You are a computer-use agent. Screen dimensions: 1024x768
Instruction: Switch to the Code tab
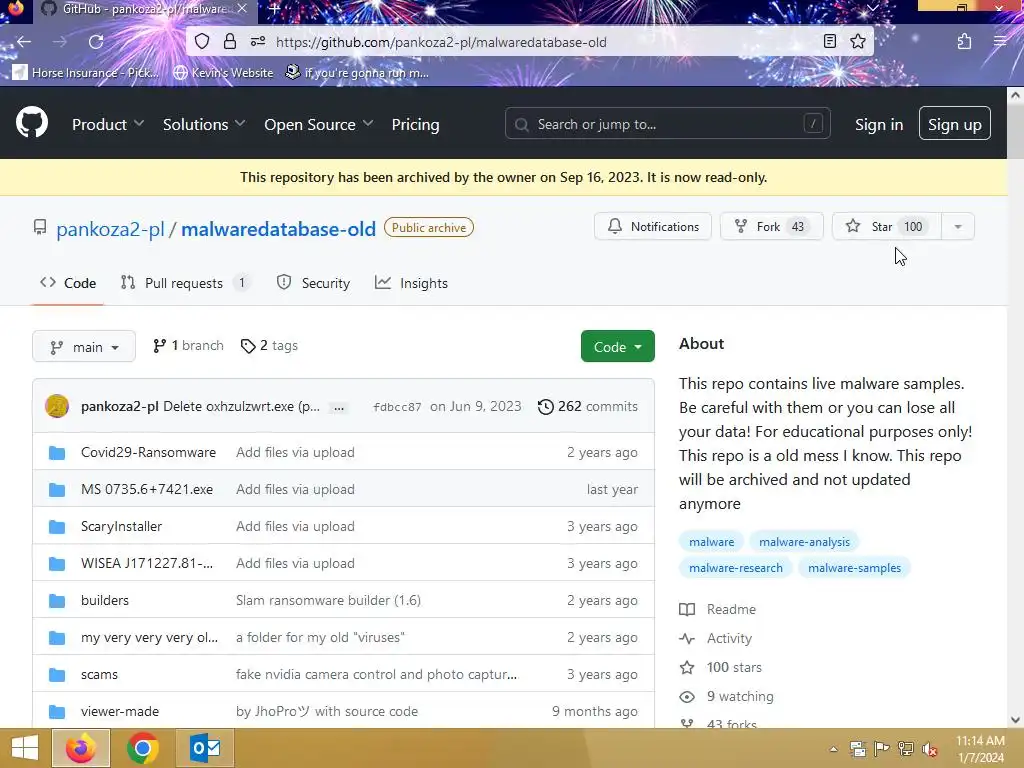tap(68, 283)
